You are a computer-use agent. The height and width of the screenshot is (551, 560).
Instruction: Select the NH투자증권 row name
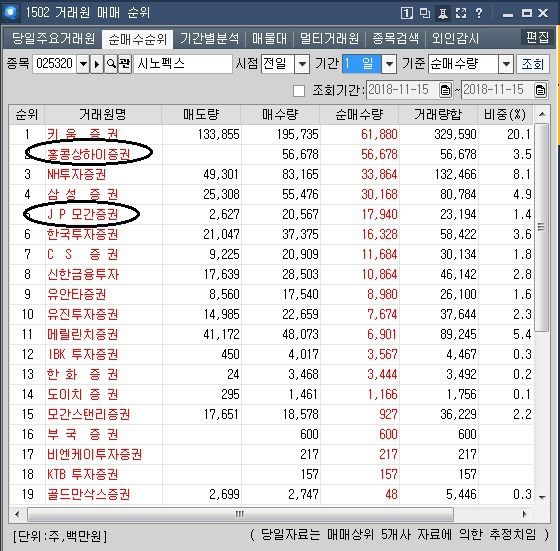[x=76, y=174]
